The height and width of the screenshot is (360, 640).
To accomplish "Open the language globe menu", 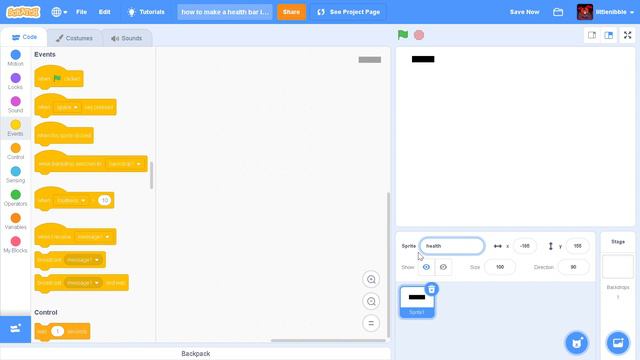I will pyautogui.click(x=59, y=12).
